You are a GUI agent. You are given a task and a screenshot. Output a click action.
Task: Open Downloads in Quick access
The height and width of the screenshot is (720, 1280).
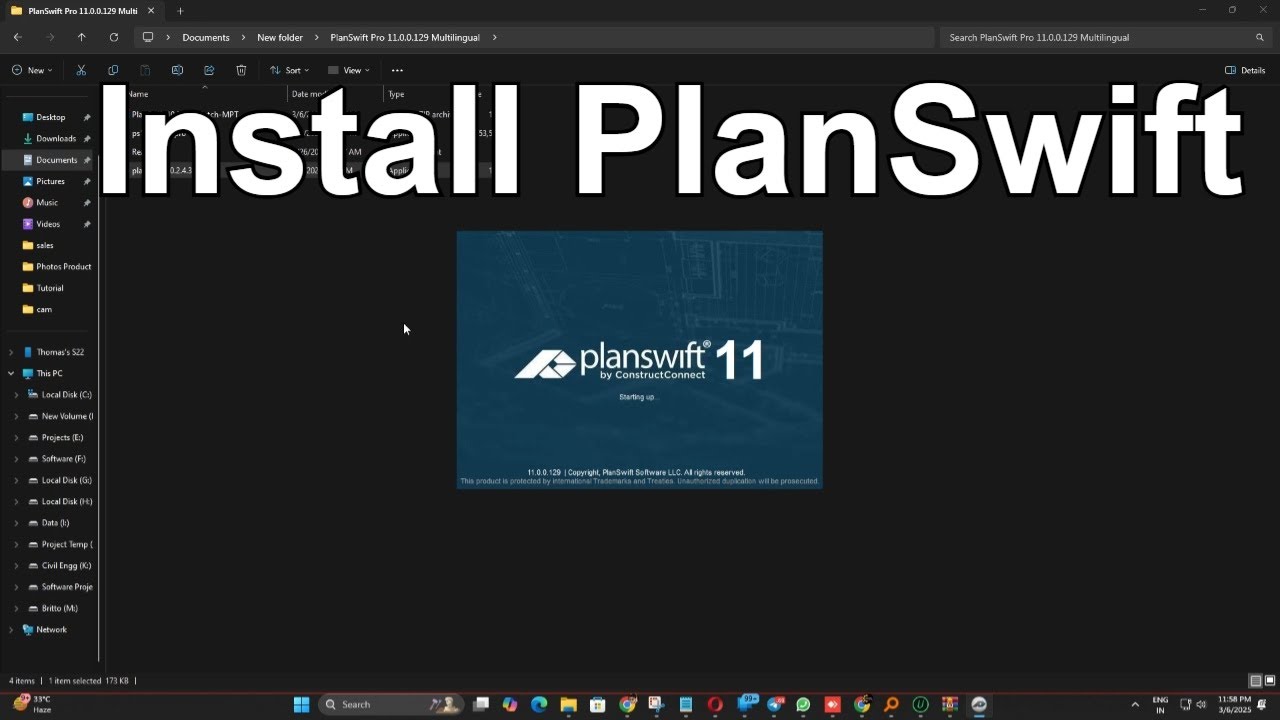tap(56, 139)
